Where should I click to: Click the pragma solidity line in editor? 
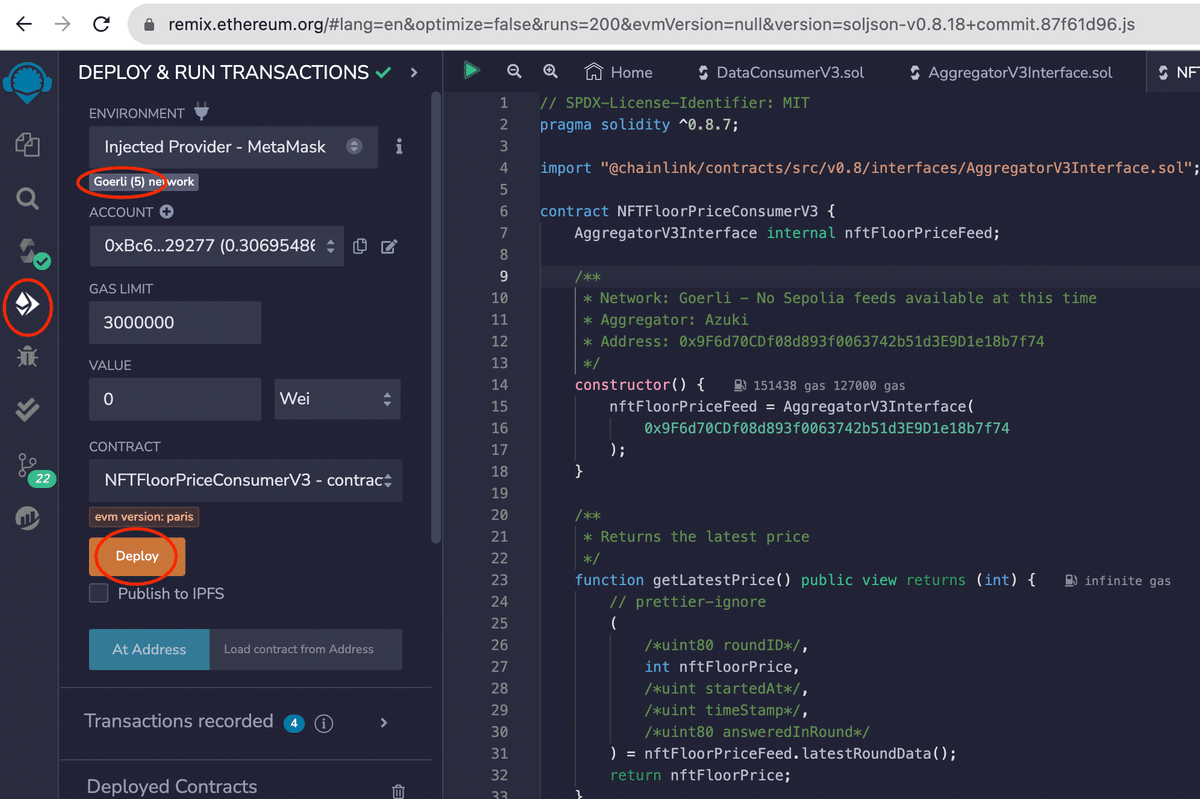(x=638, y=125)
